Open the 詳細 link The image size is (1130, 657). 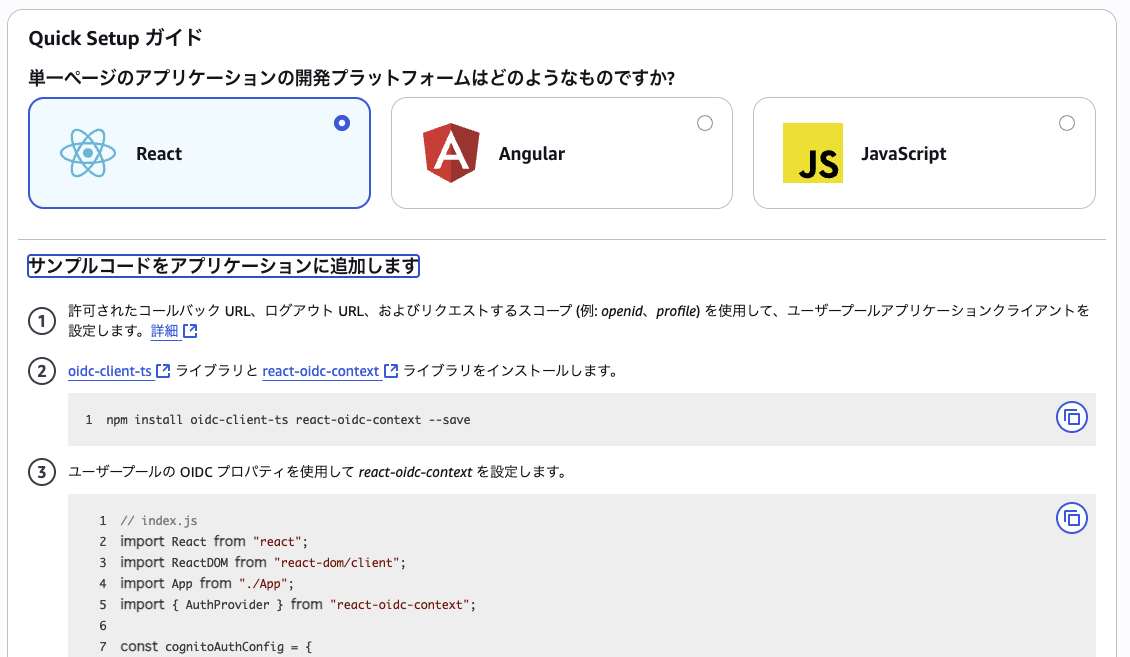[x=164, y=331]
